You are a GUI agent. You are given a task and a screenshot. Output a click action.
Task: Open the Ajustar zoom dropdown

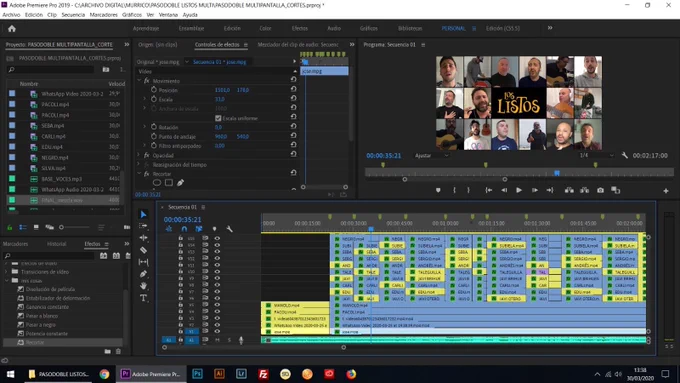(432, 155)
